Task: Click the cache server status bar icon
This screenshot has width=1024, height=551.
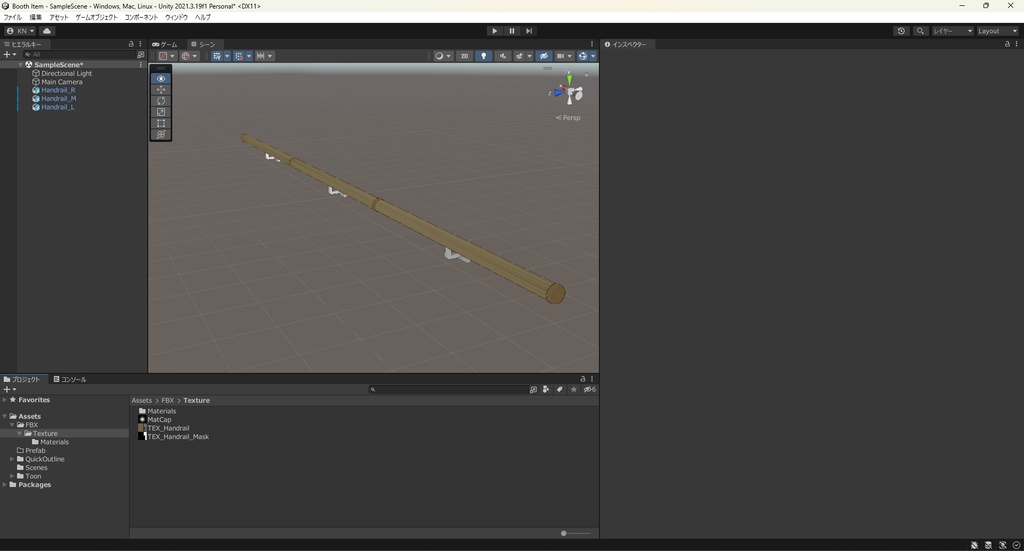Action: coord(988,545)
